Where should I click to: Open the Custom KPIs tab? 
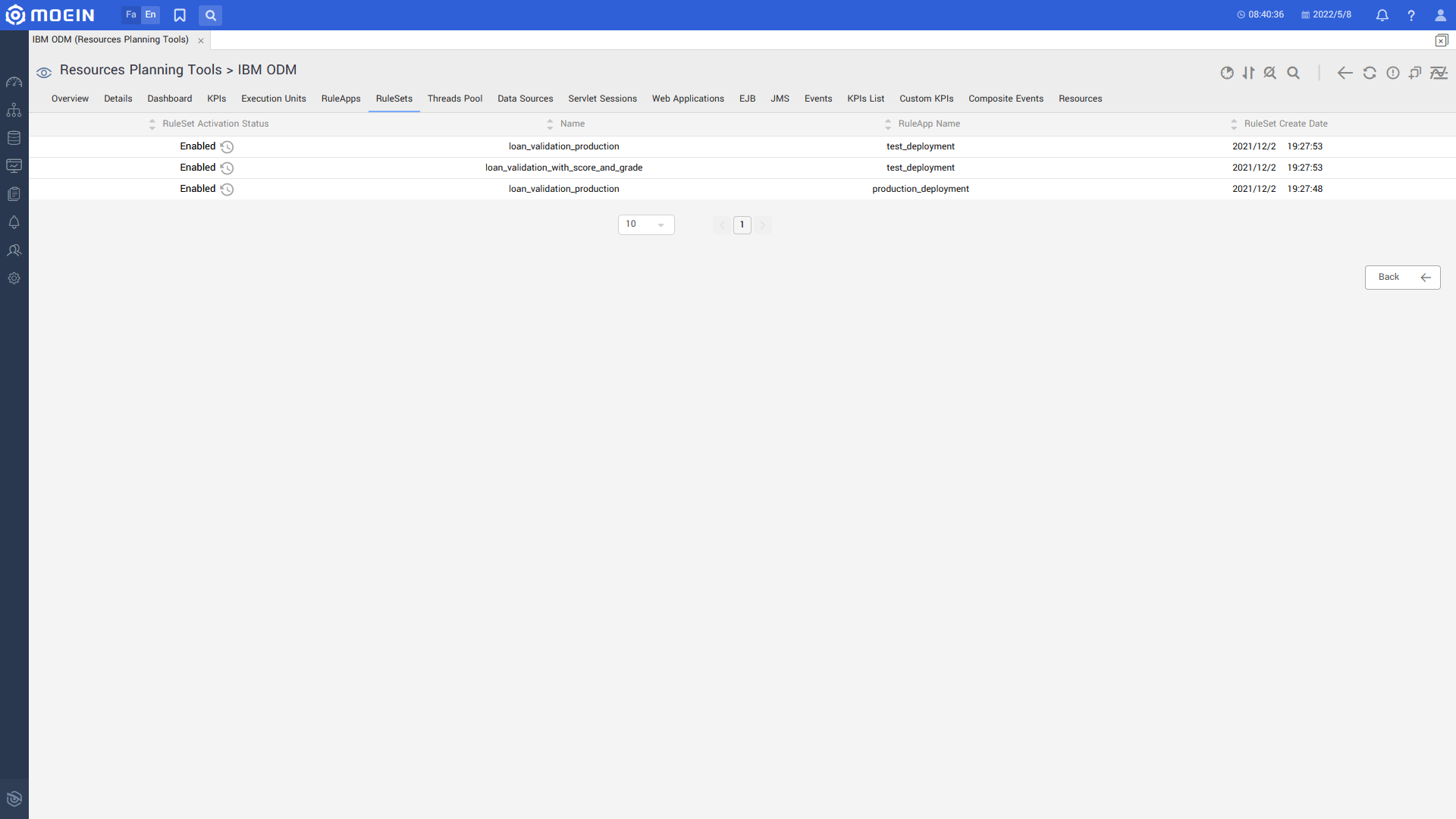click(927, 99)
